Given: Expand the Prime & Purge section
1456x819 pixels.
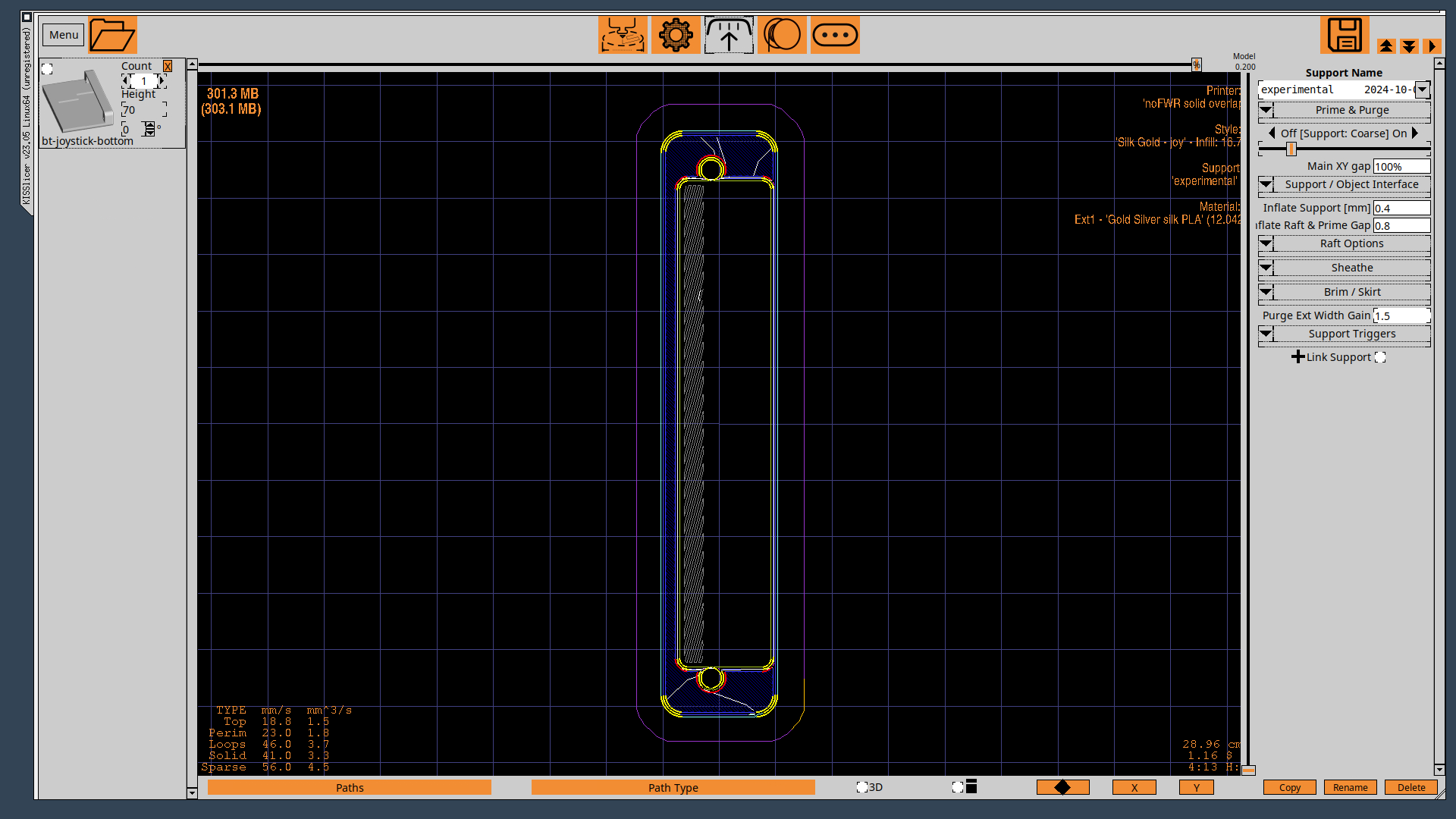Looking at the screenshot, I should (x=1344, y=110).
